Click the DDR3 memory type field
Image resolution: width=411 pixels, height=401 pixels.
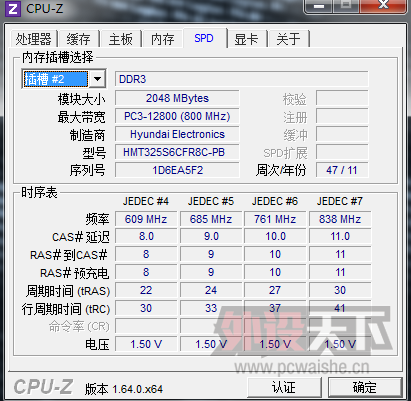242,79
